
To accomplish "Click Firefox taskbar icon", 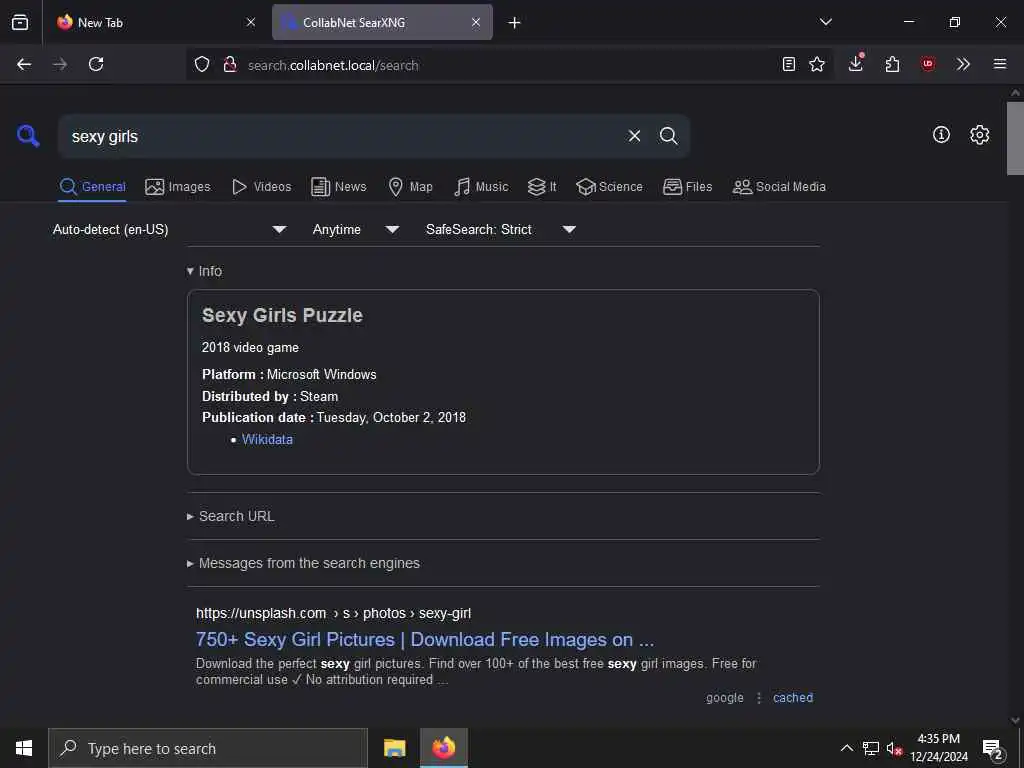I will click(443, 748).
